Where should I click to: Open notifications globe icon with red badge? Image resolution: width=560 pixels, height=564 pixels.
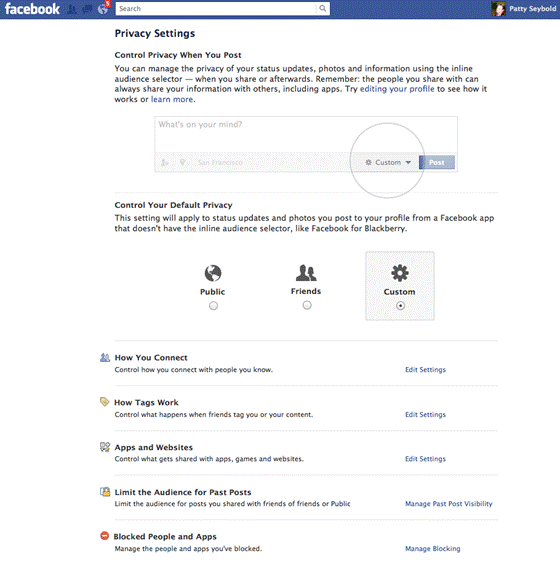[x=103, y=9]
